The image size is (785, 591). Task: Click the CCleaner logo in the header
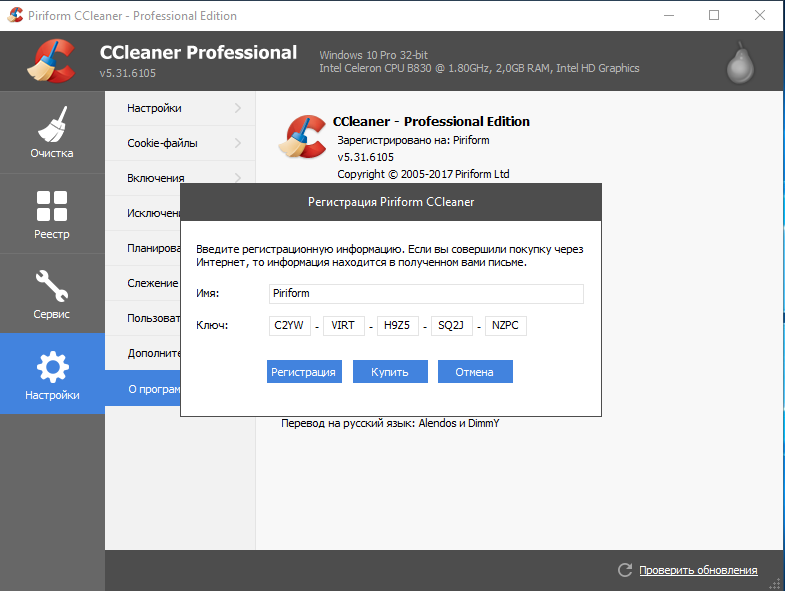(x=50, y=62)
